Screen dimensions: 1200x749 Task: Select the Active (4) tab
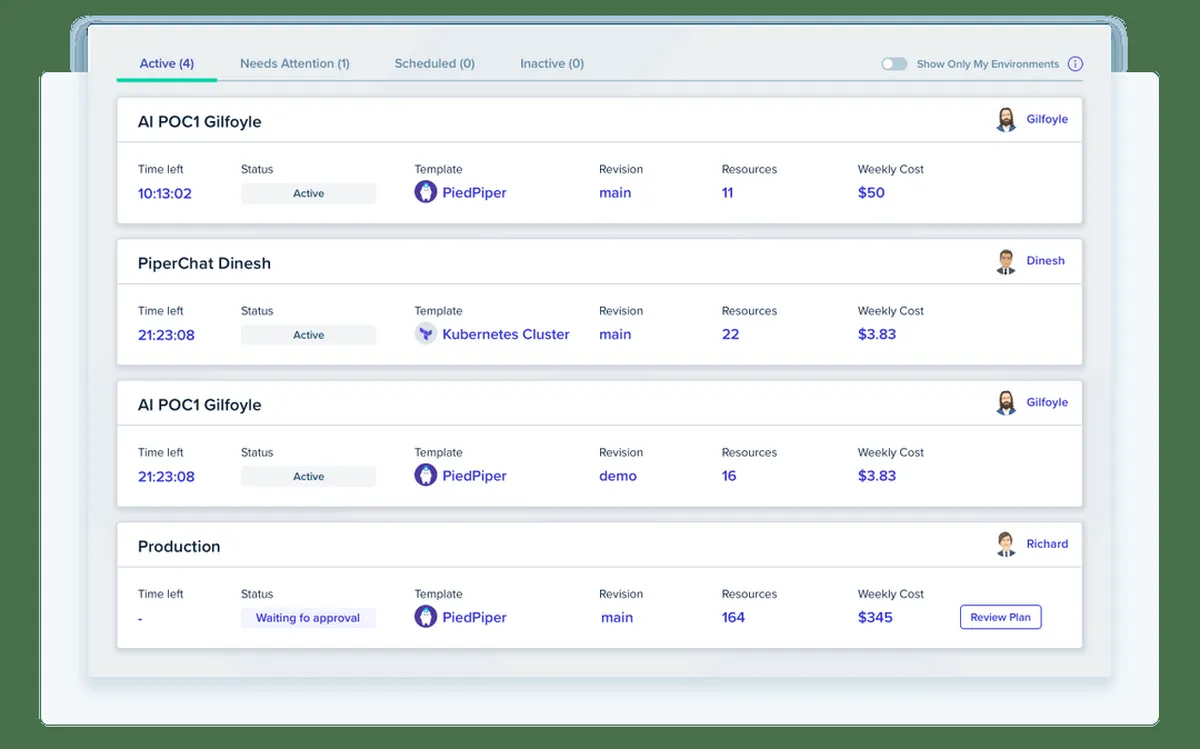166,64
